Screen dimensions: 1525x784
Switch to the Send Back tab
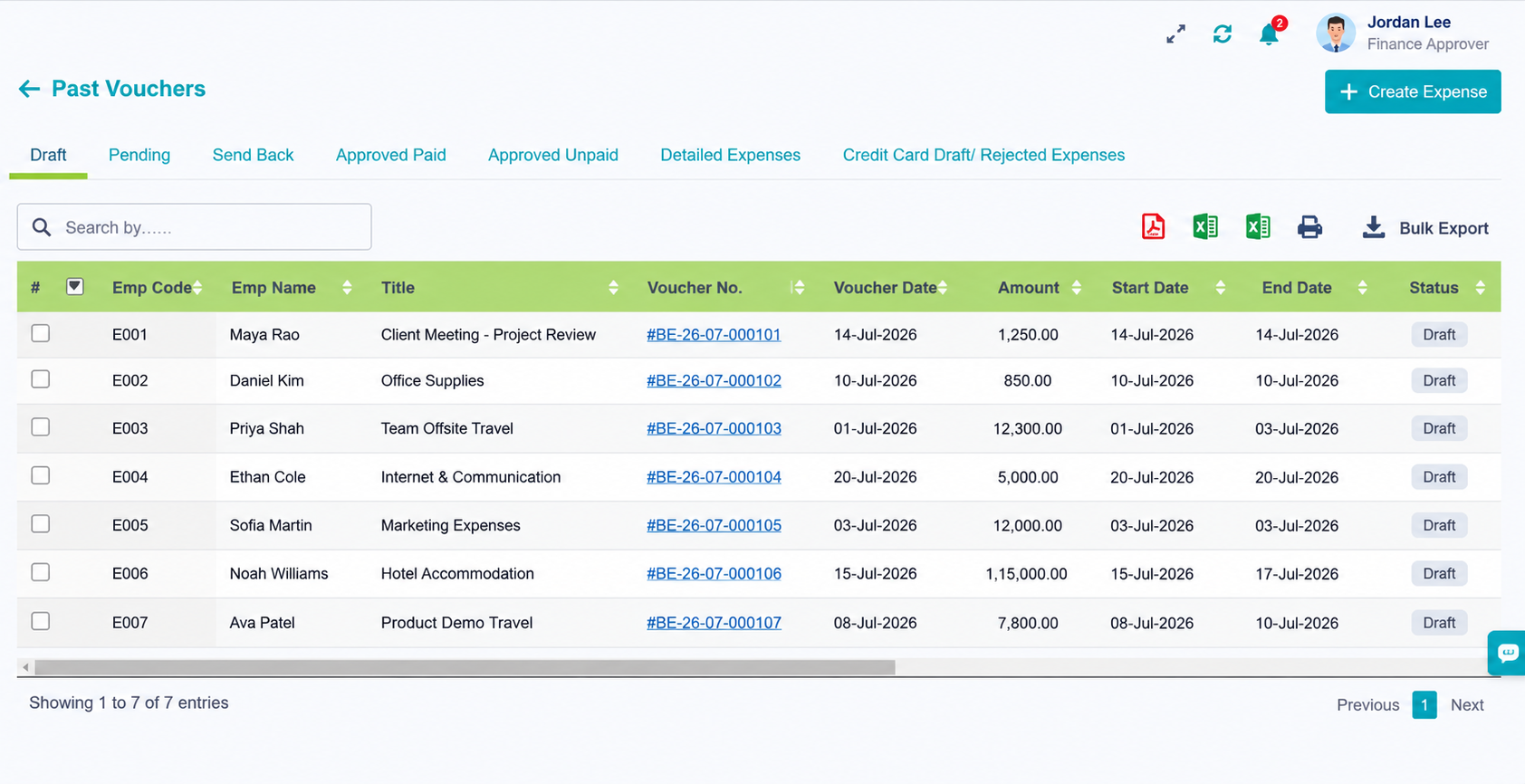click(x=253, y=155)
